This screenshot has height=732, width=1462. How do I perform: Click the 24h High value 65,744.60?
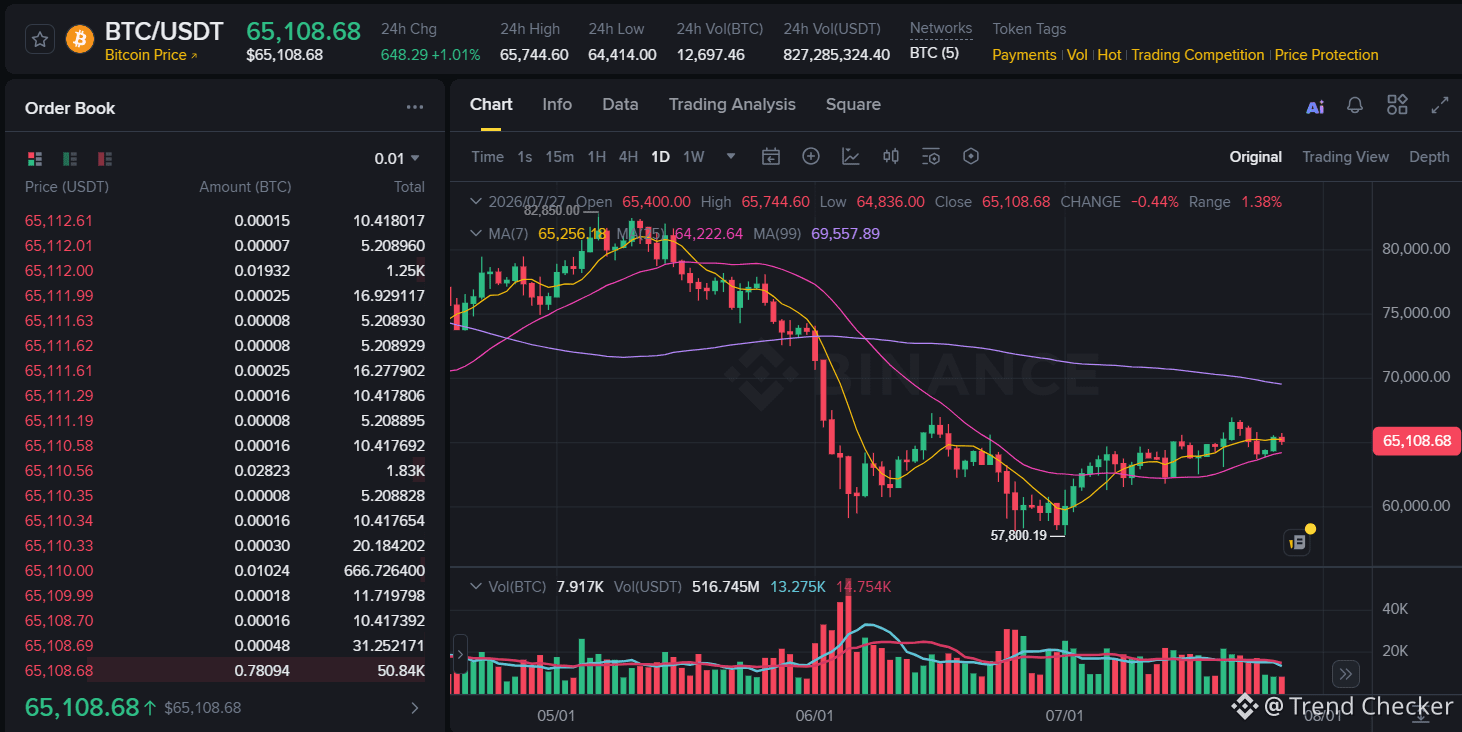coord(534,55)
